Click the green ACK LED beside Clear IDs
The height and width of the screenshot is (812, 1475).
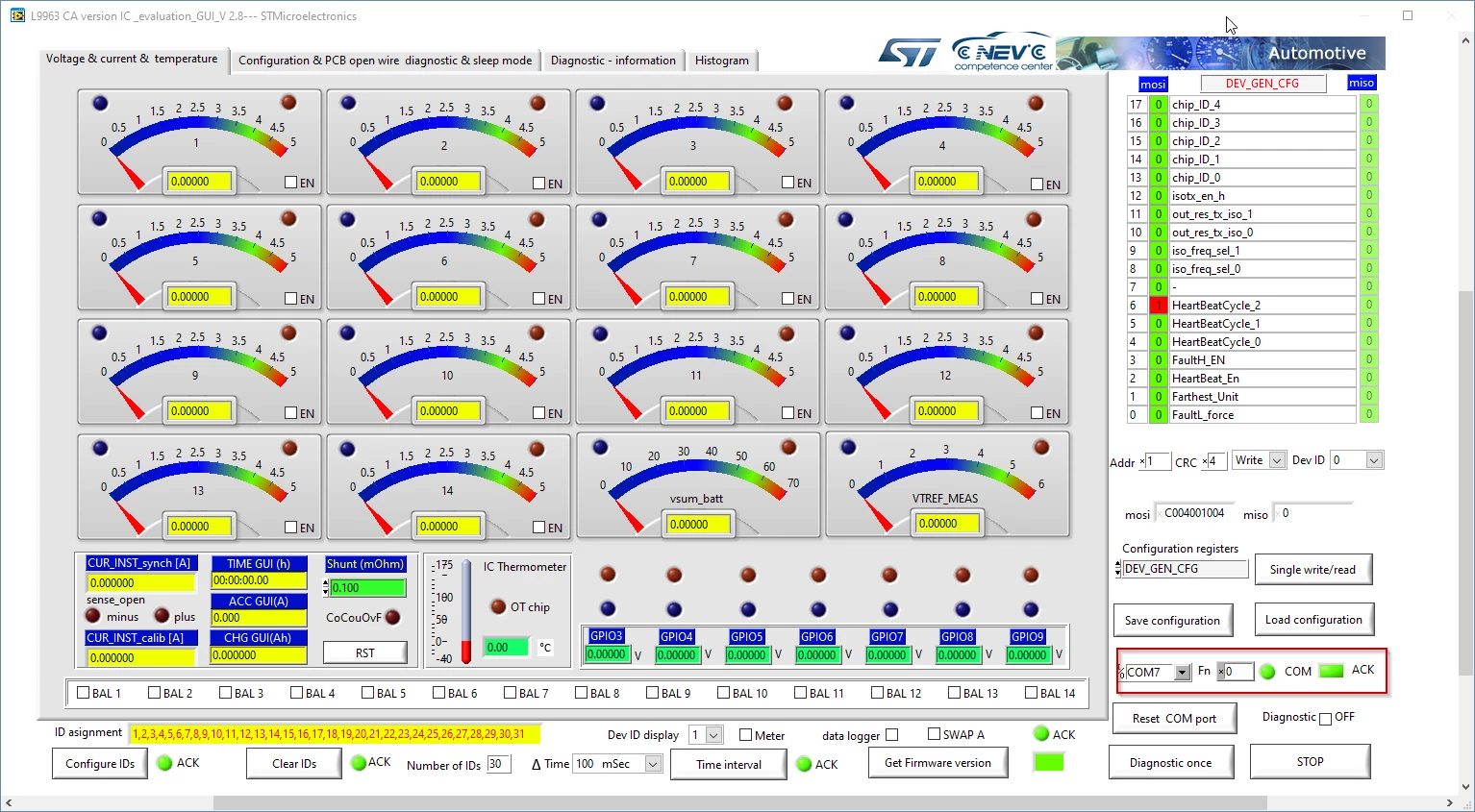[359, 762]
